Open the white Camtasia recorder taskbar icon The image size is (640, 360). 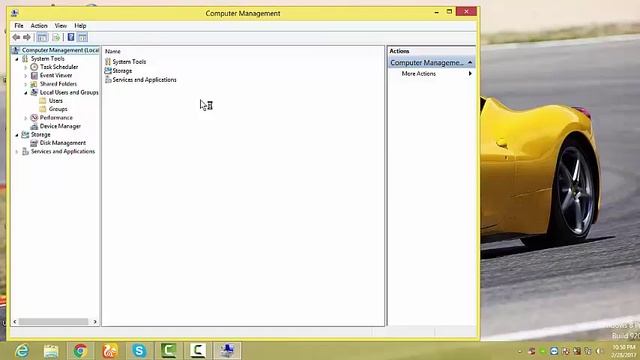198,351
